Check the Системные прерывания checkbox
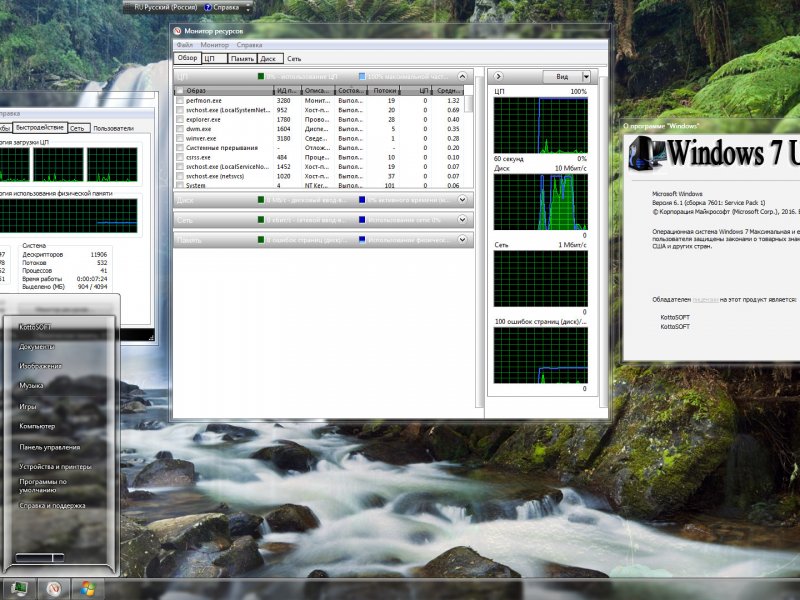The image size is (800, 600). pyautogui.click(x=180, y=148)
